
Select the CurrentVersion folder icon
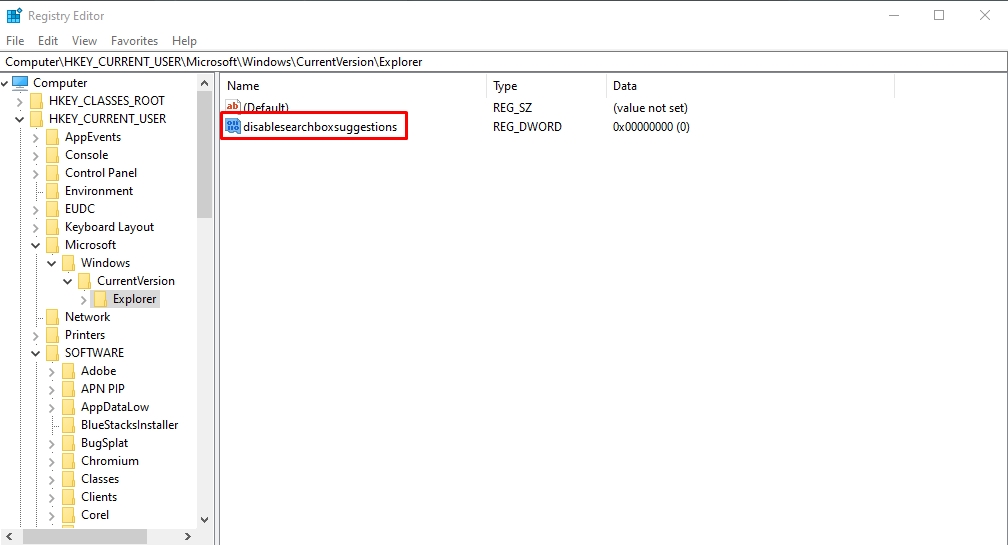(84, 281)
